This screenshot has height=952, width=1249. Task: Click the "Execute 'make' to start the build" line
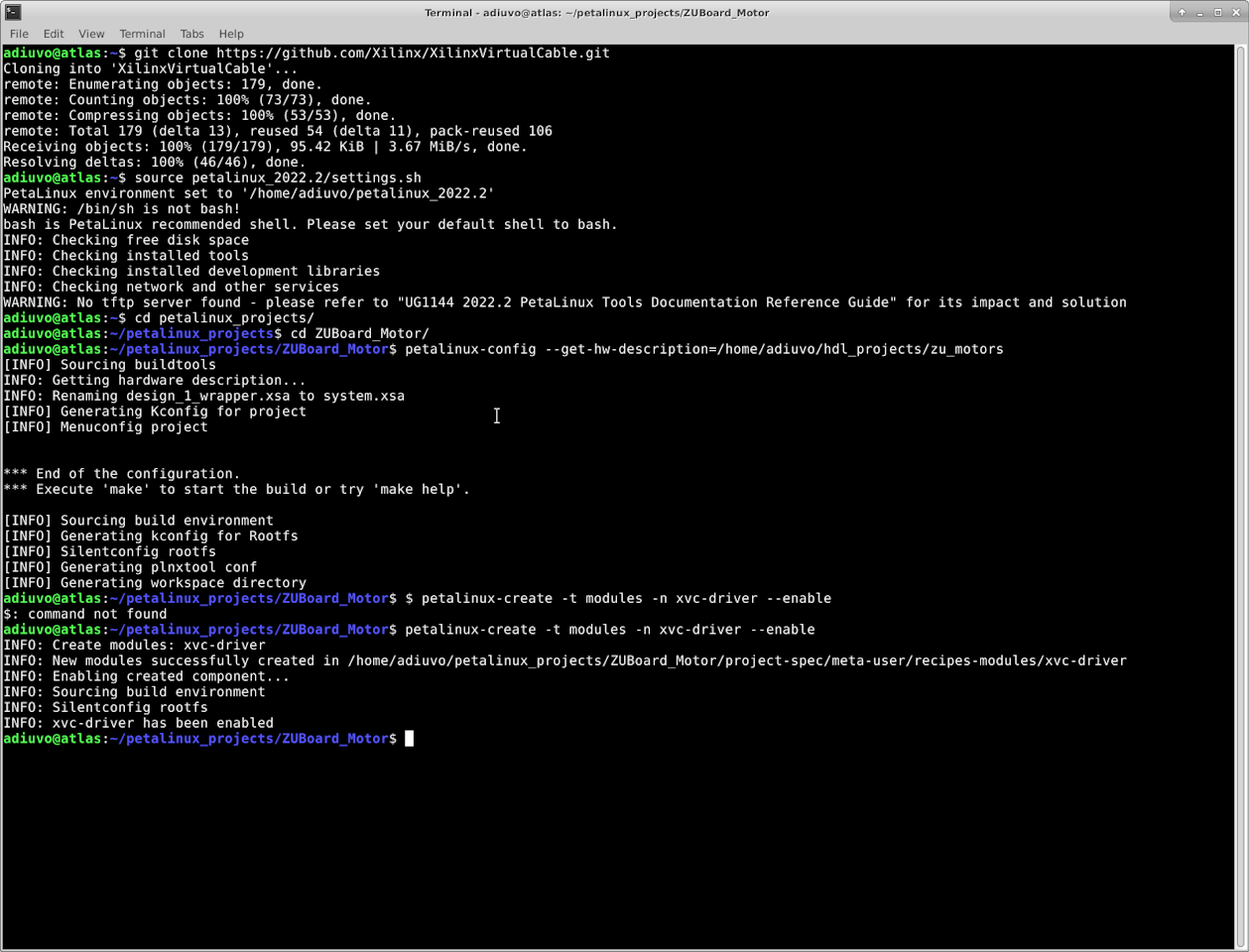click(236, 489)
